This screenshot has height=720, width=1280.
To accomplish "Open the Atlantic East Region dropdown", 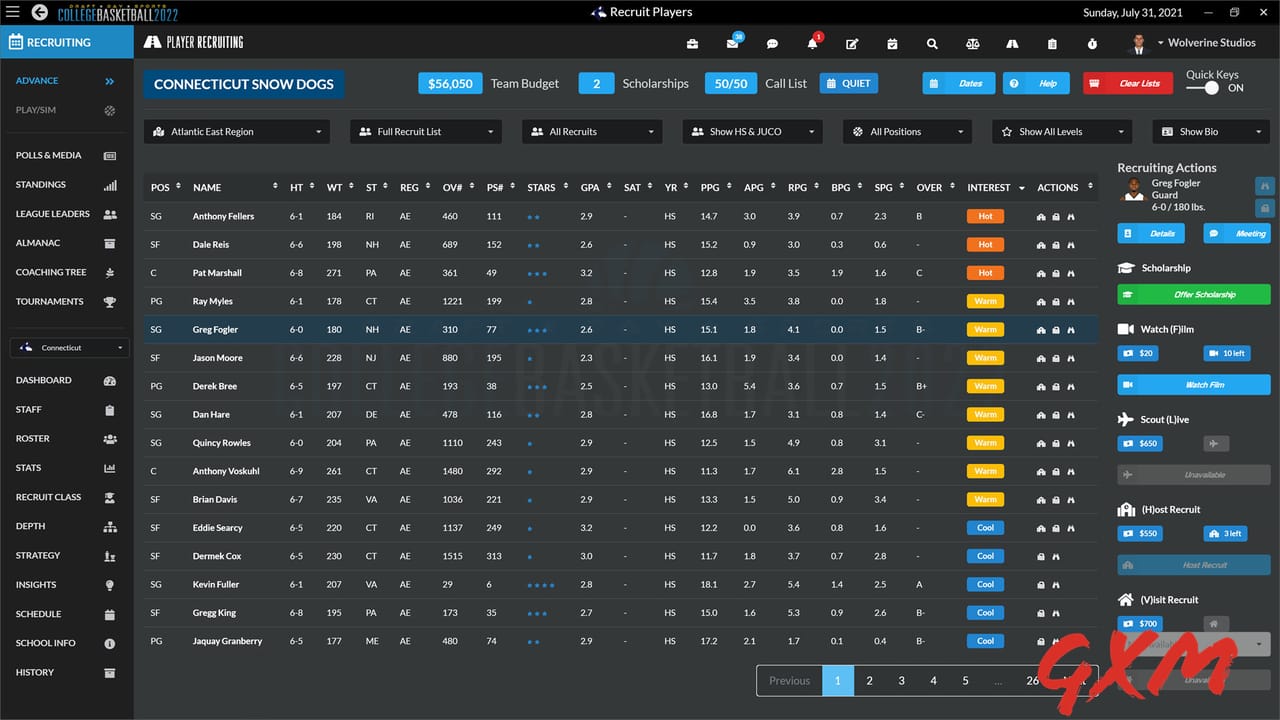I will [x=236, y=131].
